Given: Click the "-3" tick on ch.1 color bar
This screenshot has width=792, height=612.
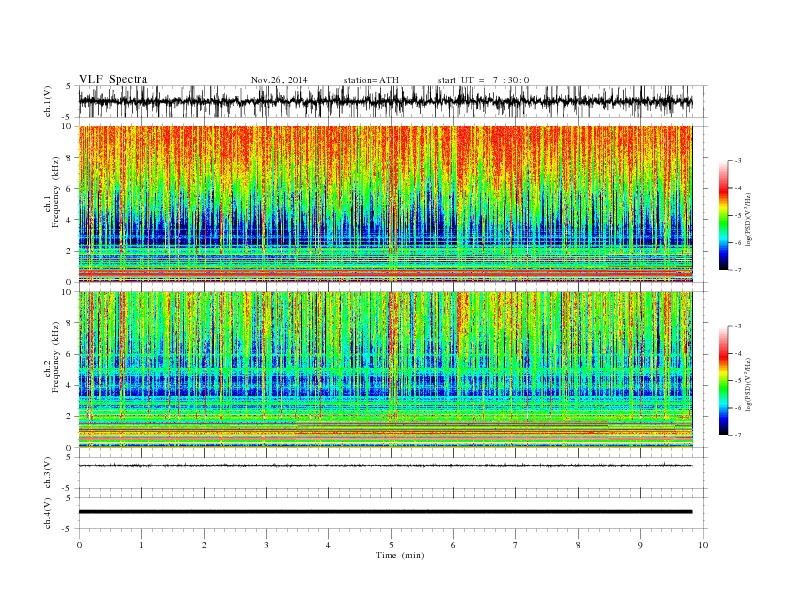Looking at the screenshot, I should tap(737, 161).
